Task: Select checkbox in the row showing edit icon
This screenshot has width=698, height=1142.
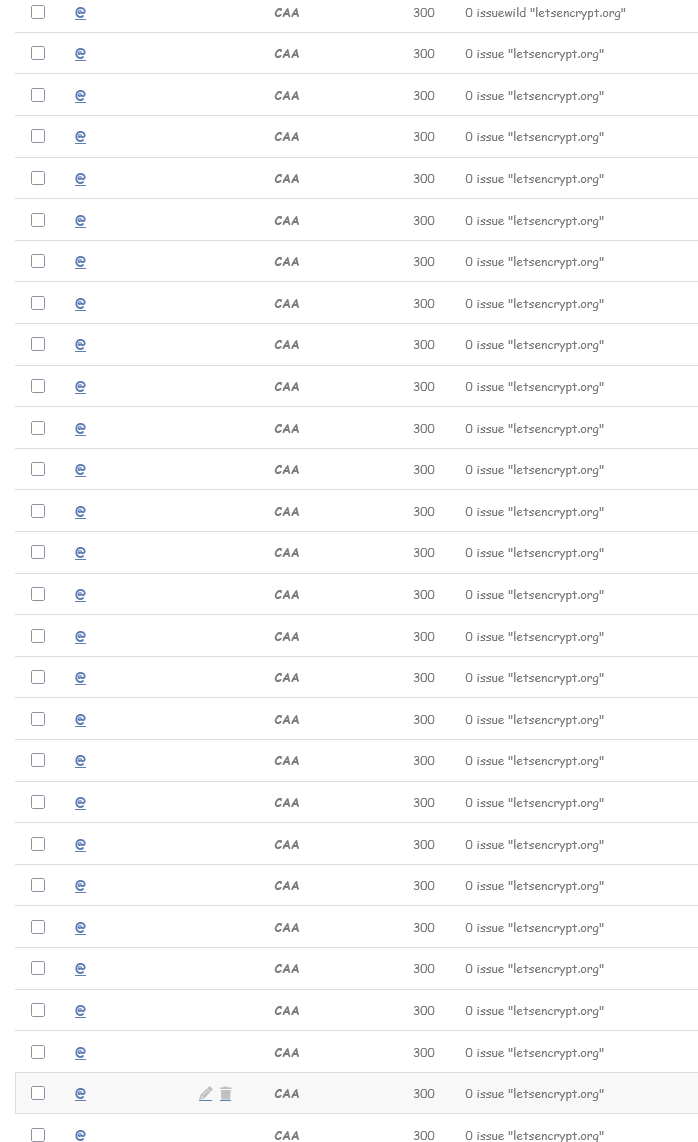Action: pyautogui.click(x=38, y=1093)
